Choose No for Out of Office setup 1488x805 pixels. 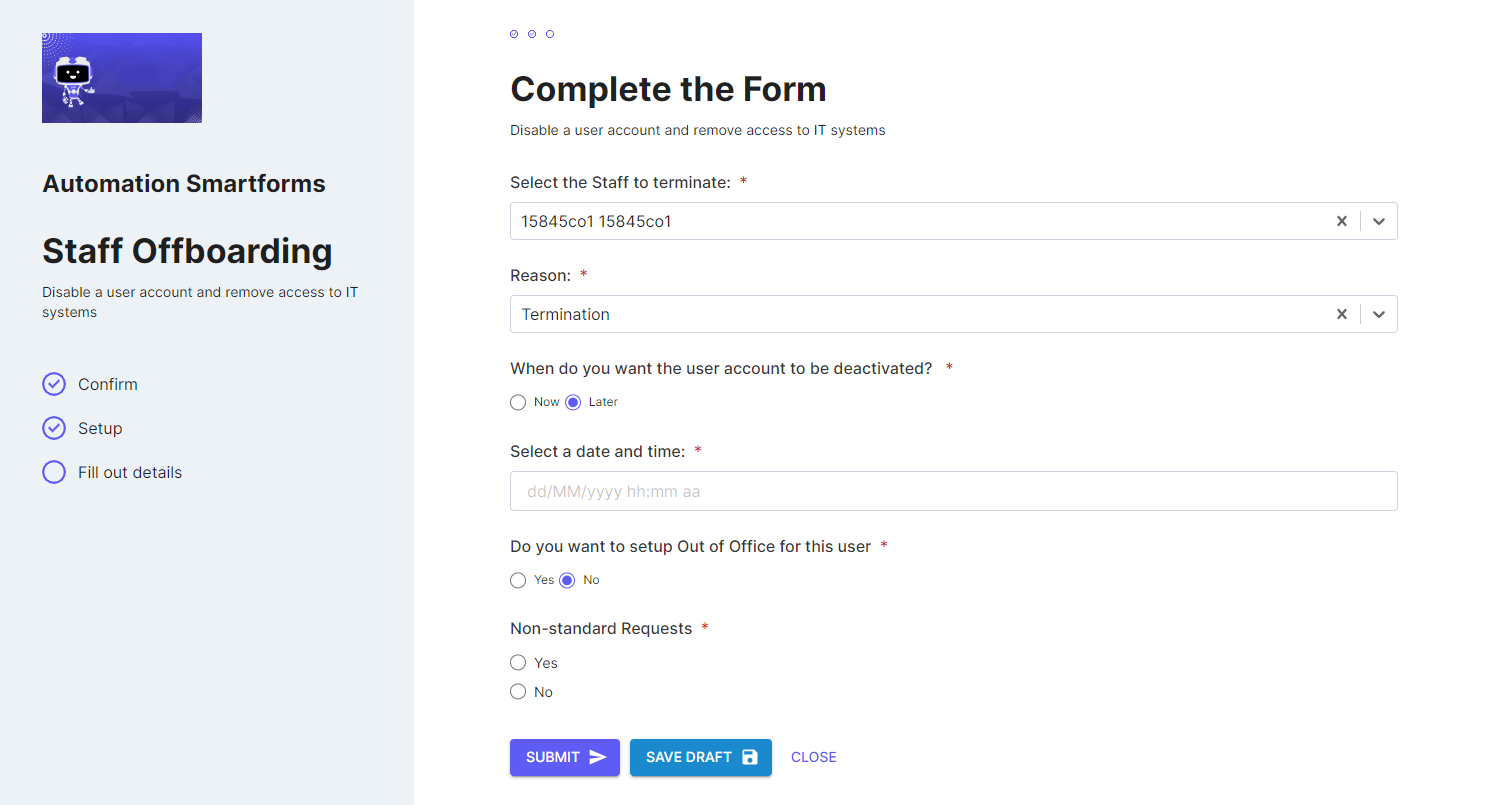567,580
